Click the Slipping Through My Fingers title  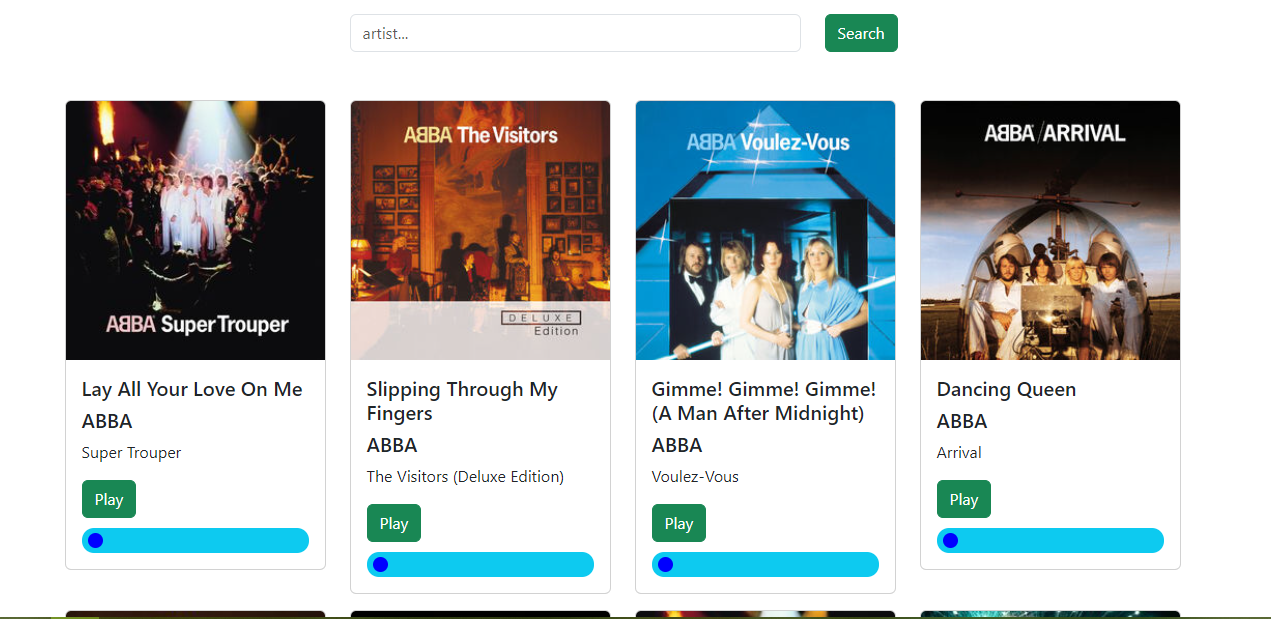tap(462, 401)
